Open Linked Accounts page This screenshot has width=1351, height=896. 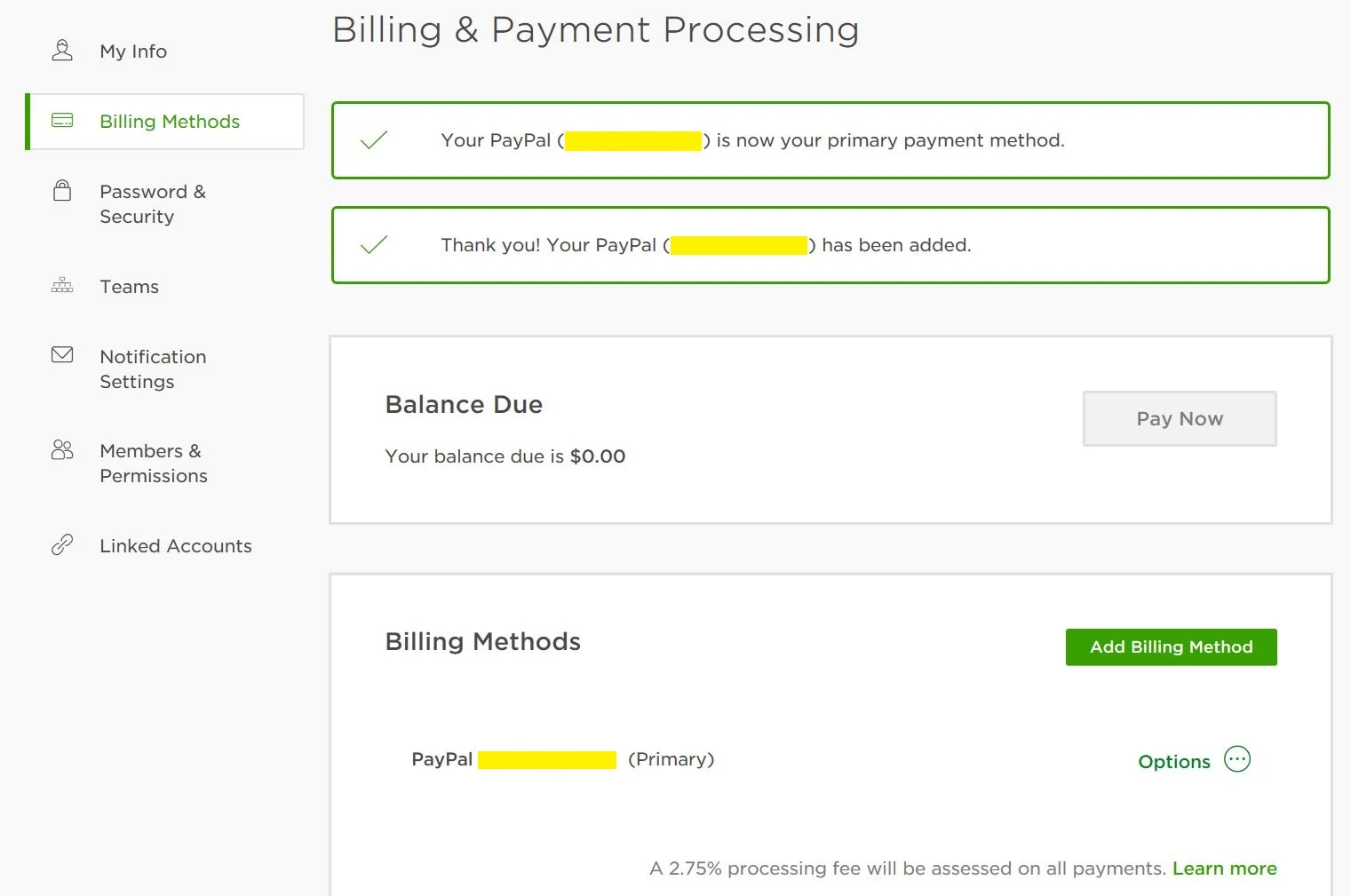176,546
